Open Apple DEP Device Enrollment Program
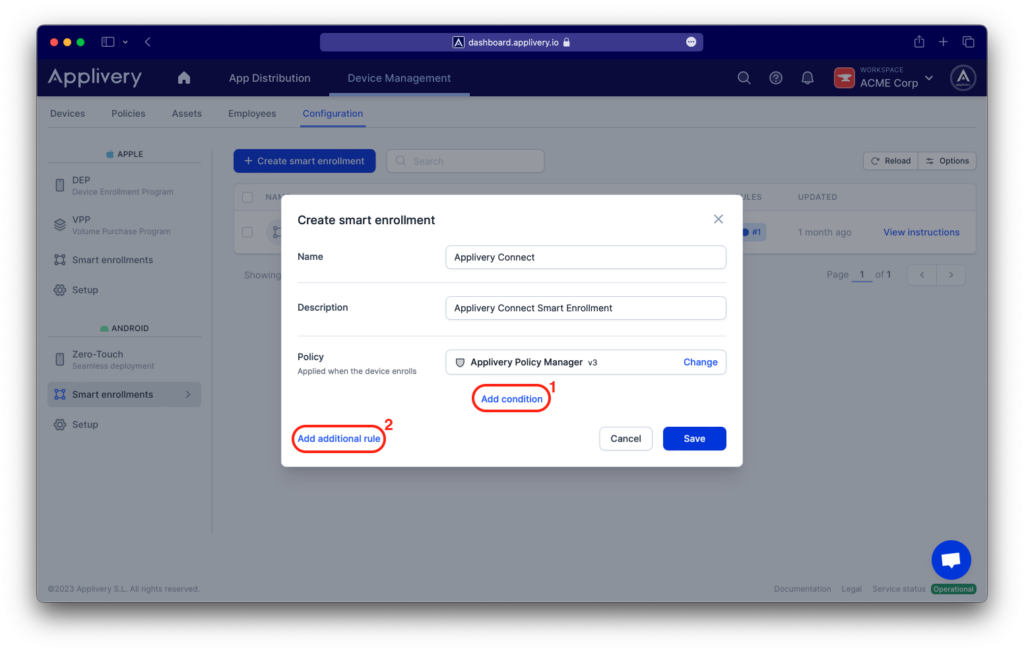Screen dimensions: 1024x651 (x=124, y=185)
